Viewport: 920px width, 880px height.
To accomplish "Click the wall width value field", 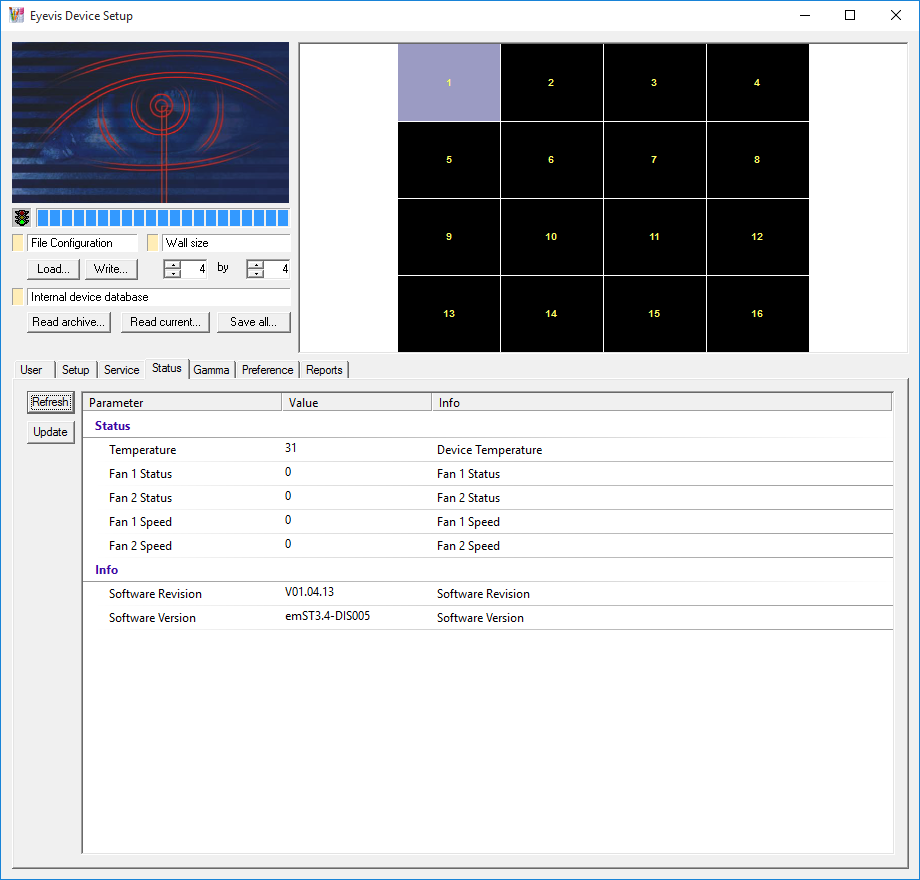I will [x=194, y=269].
